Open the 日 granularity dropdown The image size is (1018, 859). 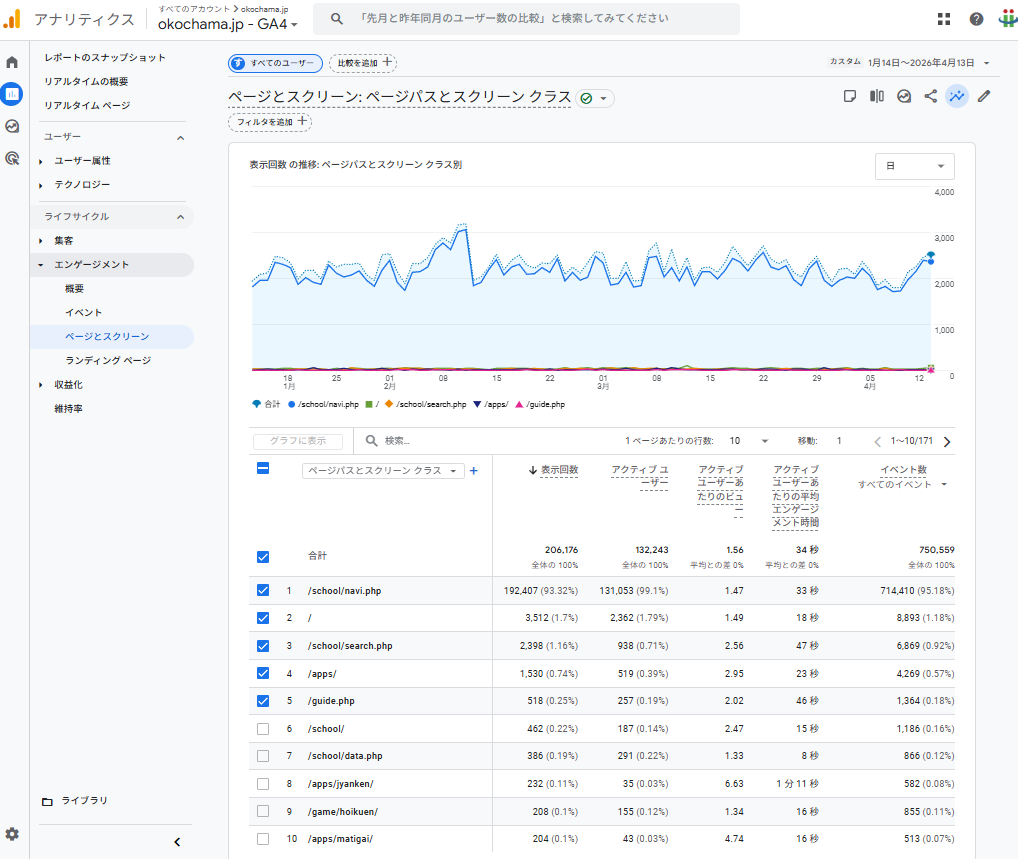(914, 166)
